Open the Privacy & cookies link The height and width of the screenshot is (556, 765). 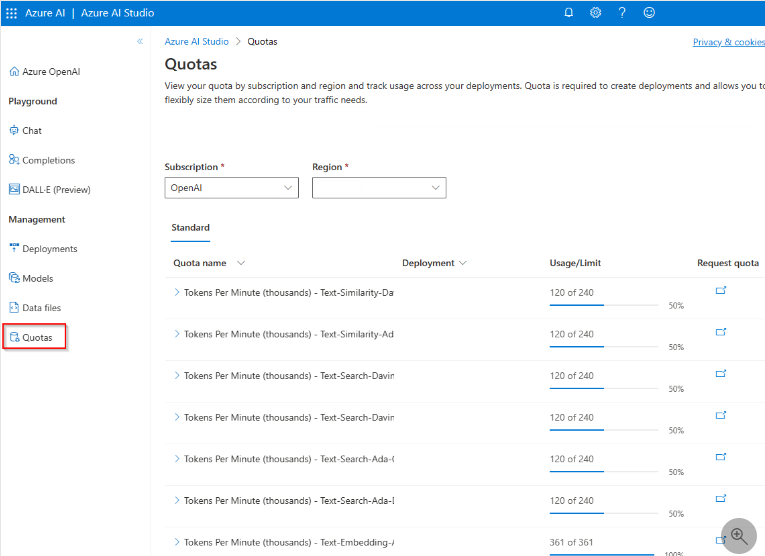click(729, 42)
